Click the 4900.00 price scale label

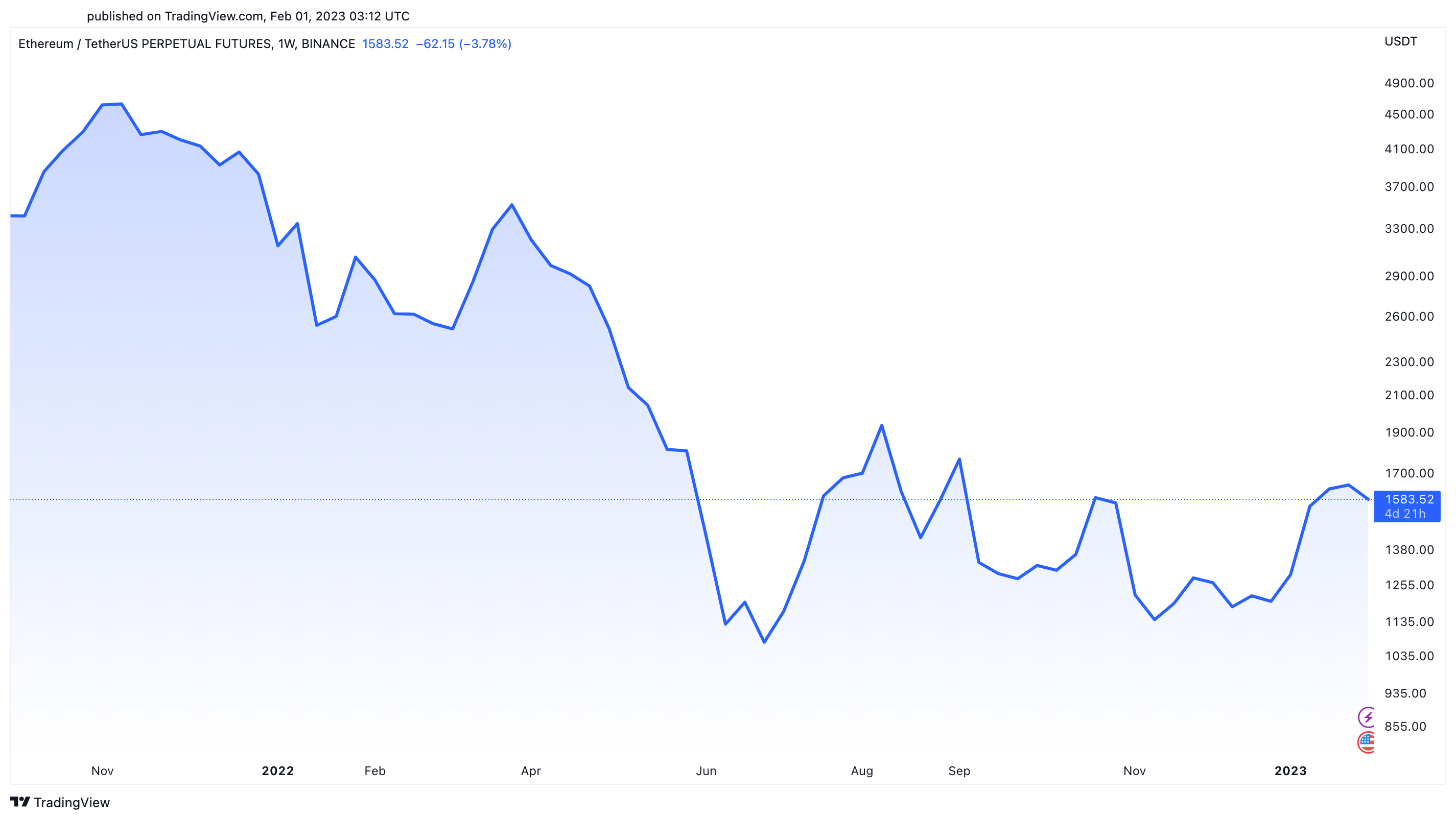[1408, 83]
